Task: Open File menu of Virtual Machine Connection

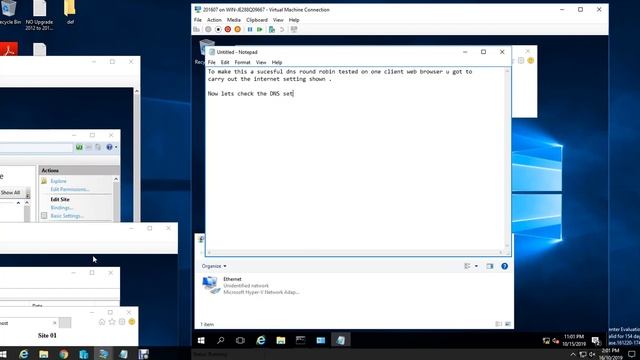Action: (198, 20)
